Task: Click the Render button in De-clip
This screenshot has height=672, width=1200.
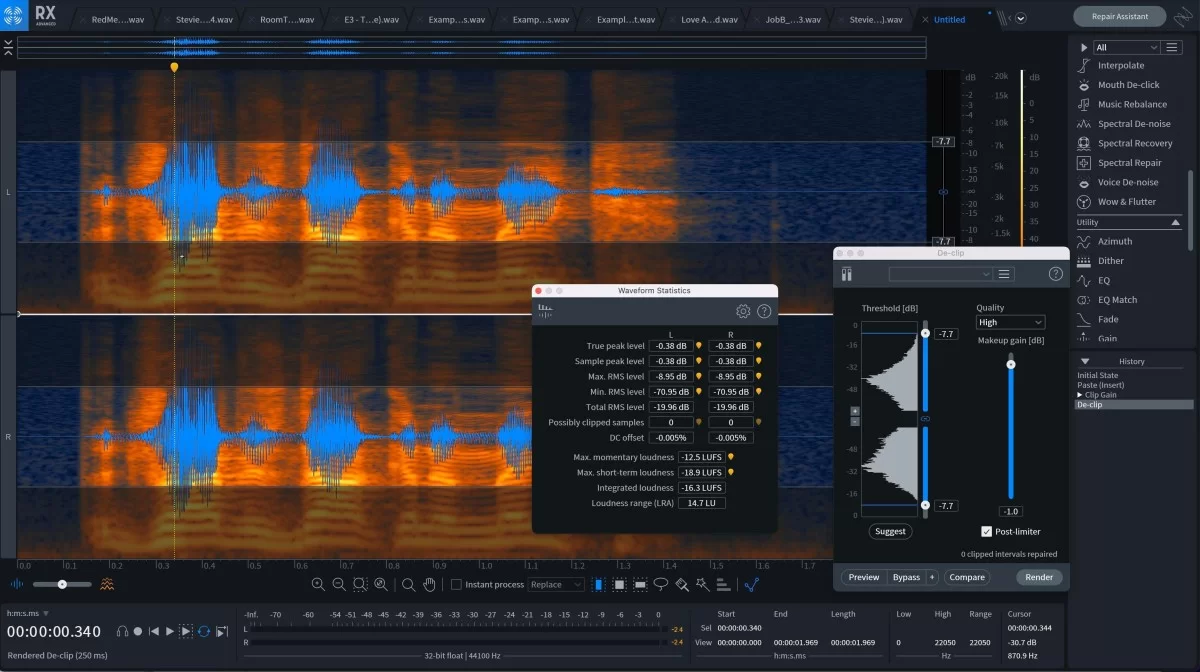Action: [x=1039, y=577]
